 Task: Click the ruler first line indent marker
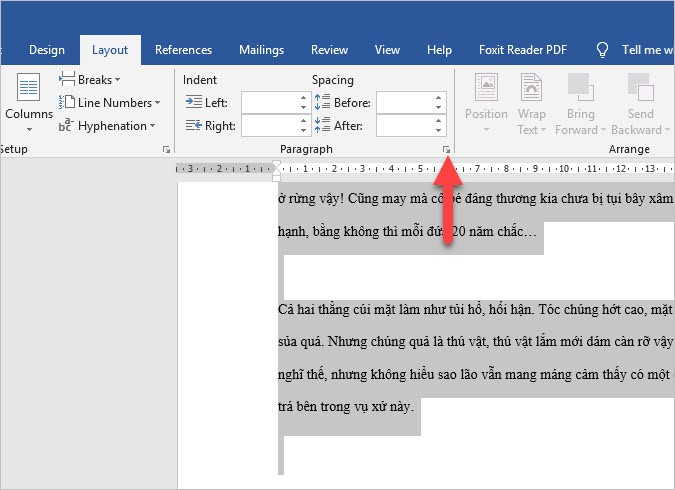click(x=276, y=166)
